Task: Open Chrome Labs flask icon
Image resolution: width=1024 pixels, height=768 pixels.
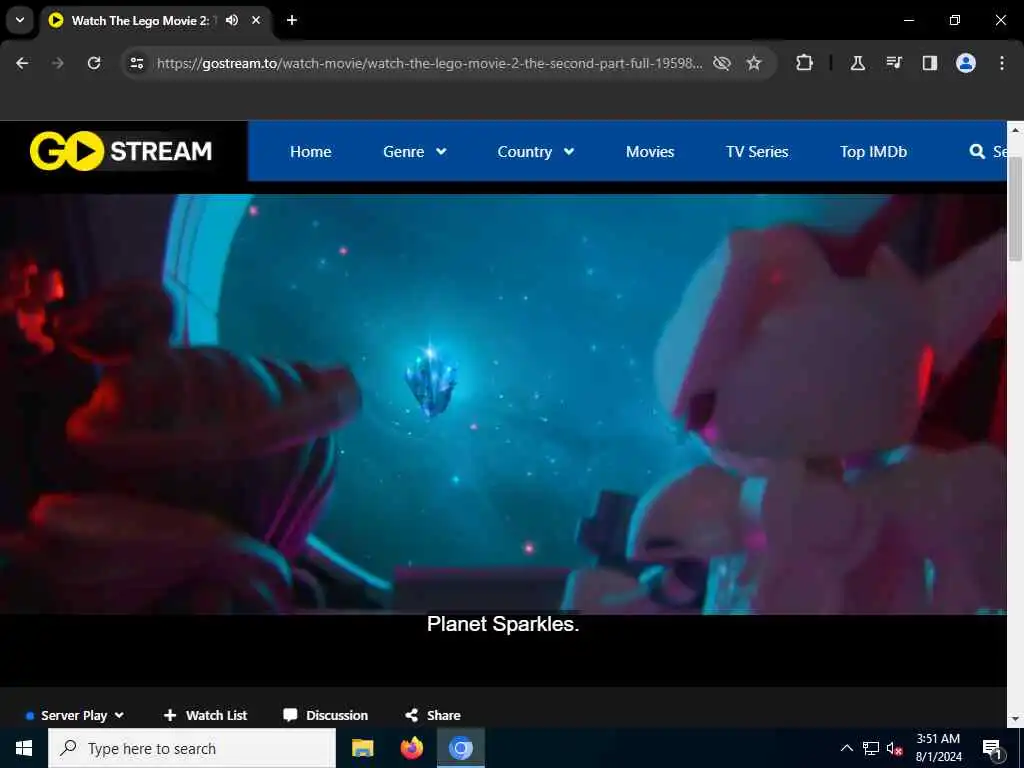Action: tap(857, 63)
